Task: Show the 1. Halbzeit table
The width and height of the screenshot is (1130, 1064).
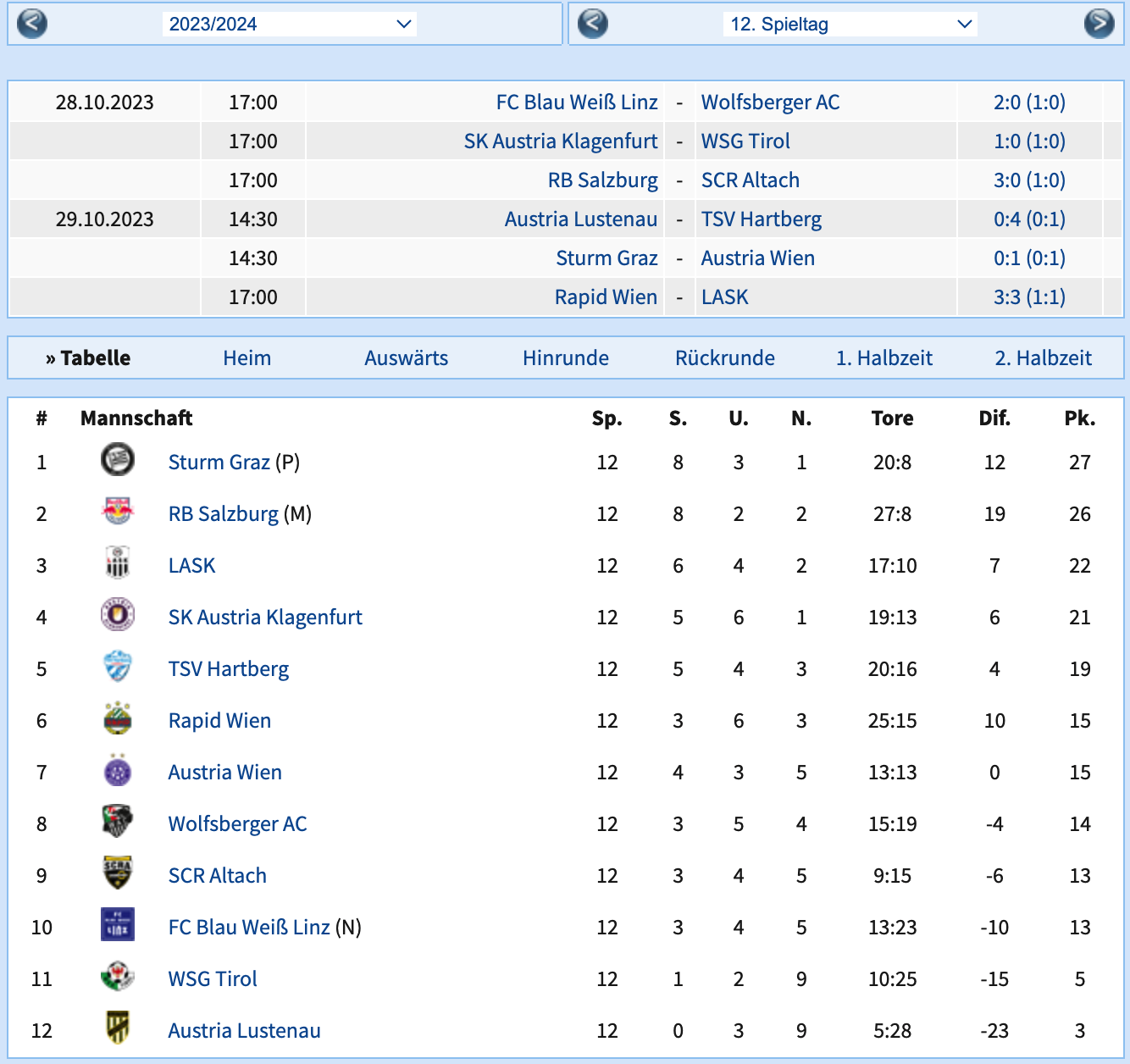Action: tap(884, 358)
